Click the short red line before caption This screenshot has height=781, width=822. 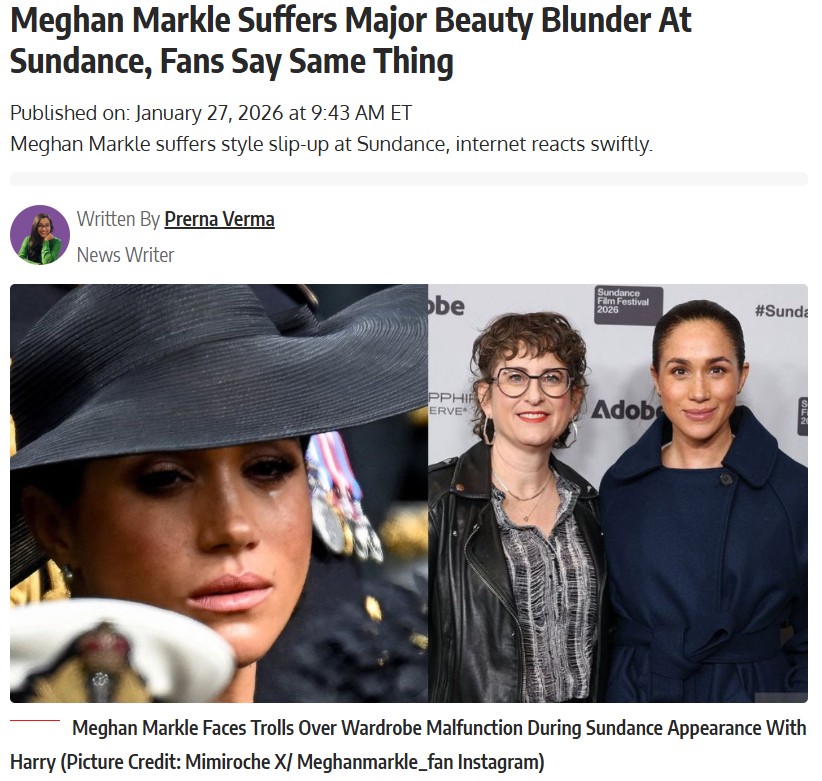point(35,721)
